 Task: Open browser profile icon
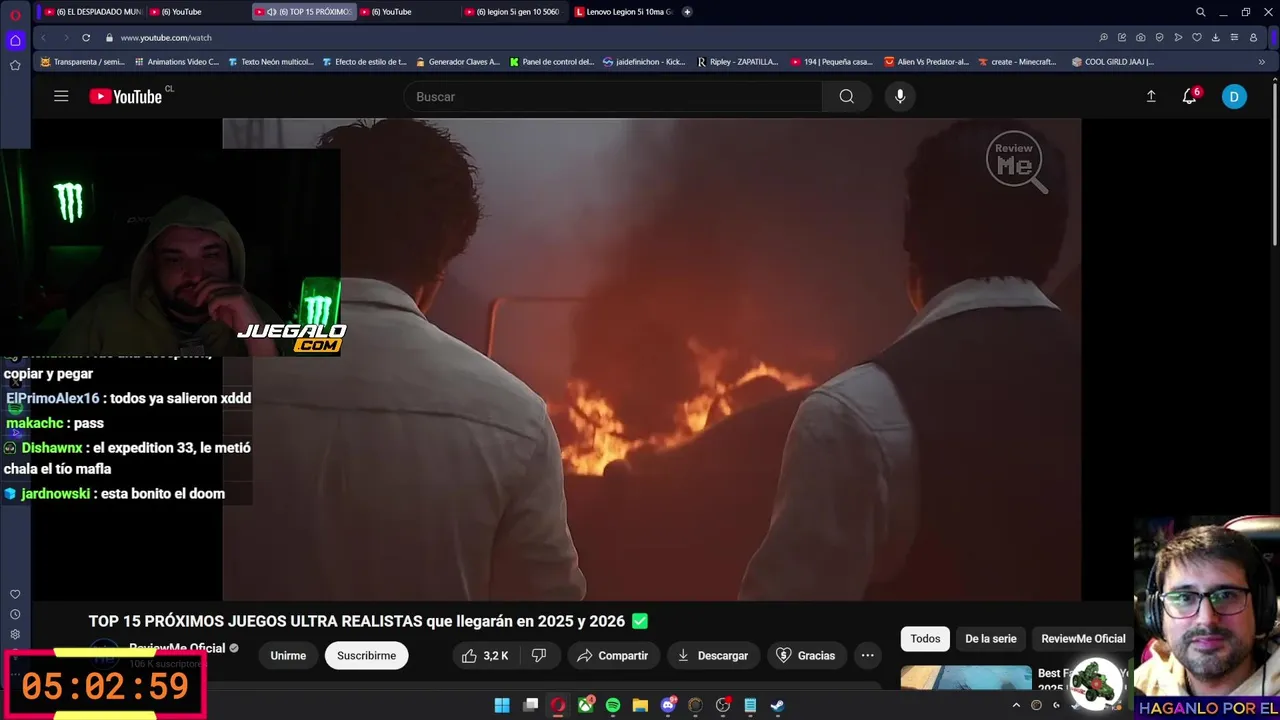(x=1253, y=37)
